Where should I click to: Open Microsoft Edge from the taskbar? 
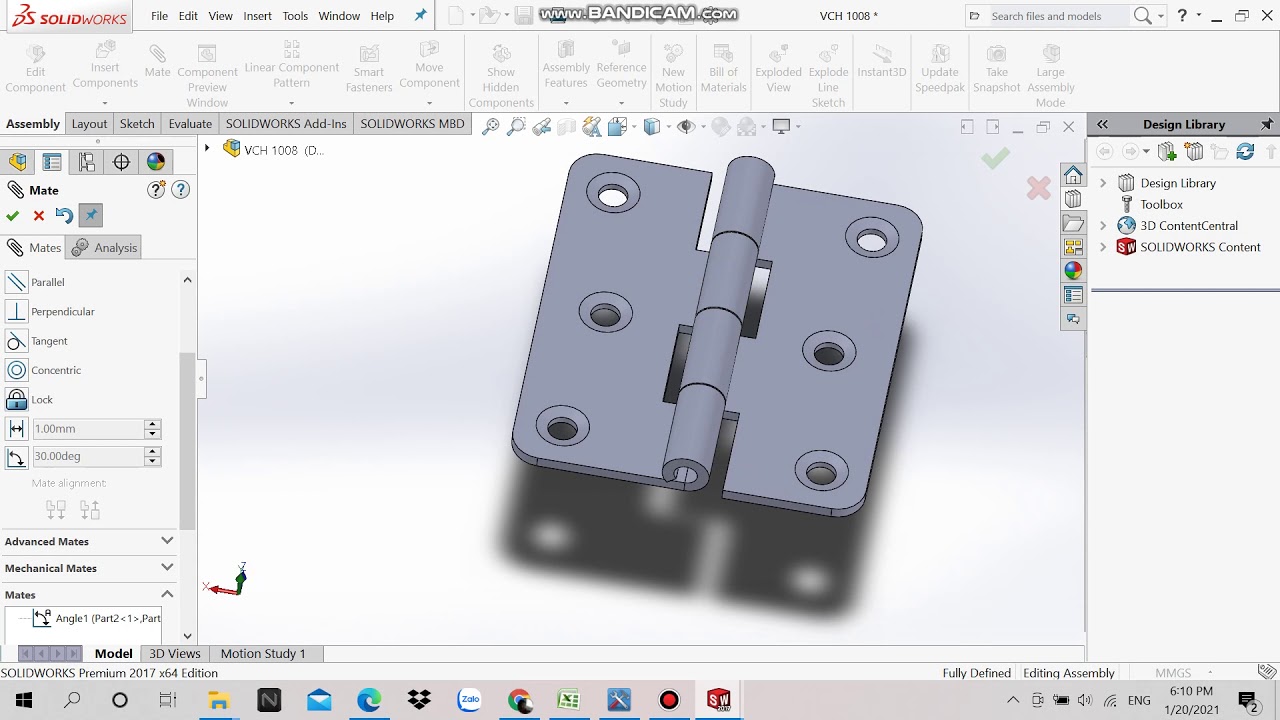click(x=369, y=700)
